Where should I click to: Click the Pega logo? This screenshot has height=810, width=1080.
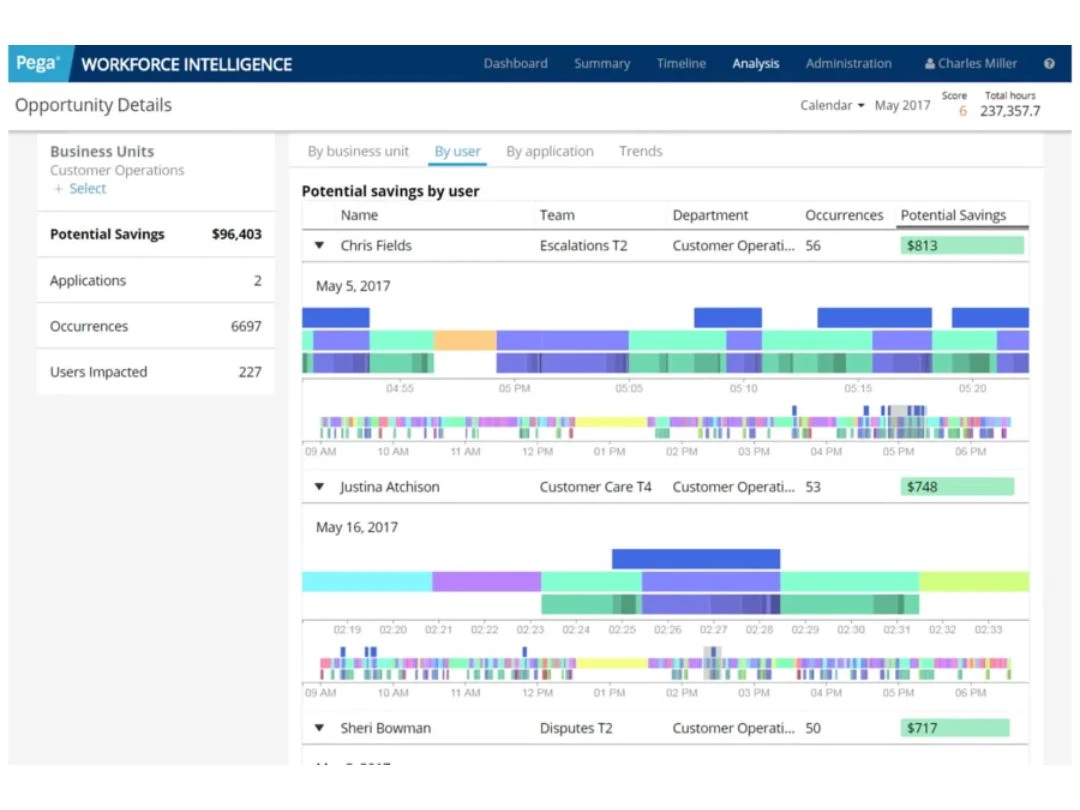[x=38, y=63]
